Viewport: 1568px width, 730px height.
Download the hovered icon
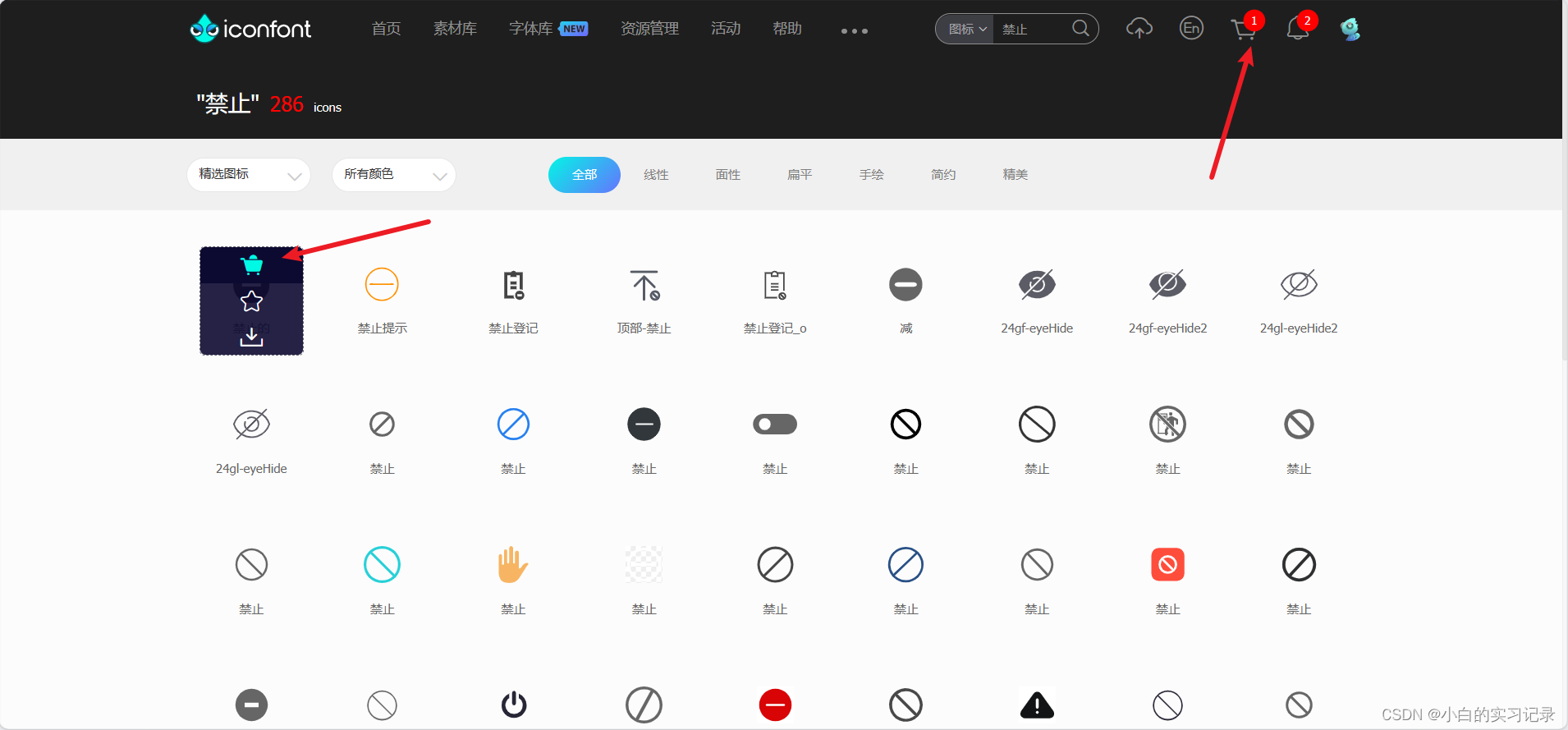pos(251,336)
